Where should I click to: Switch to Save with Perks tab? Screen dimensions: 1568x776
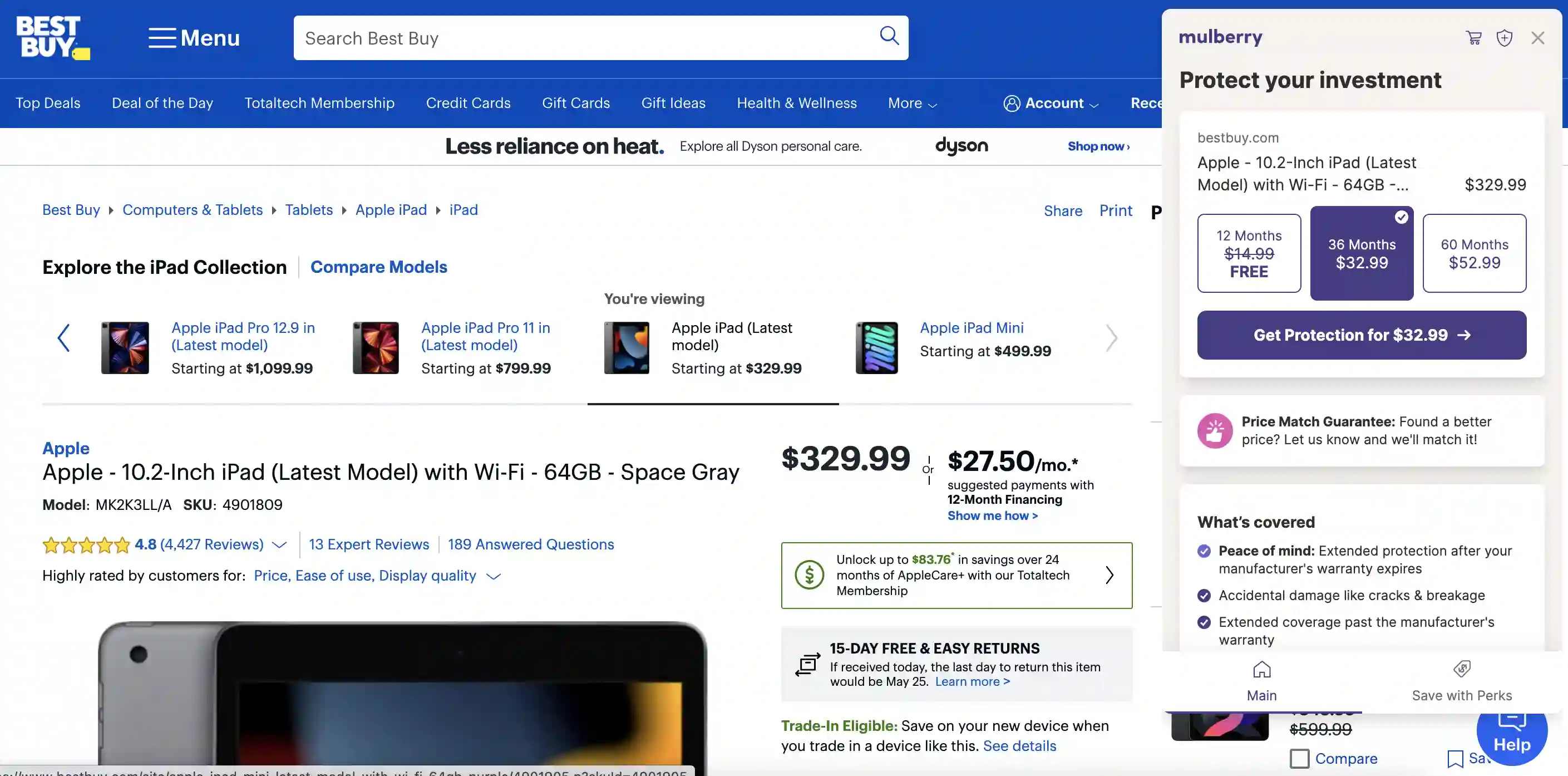(1462, 681)
